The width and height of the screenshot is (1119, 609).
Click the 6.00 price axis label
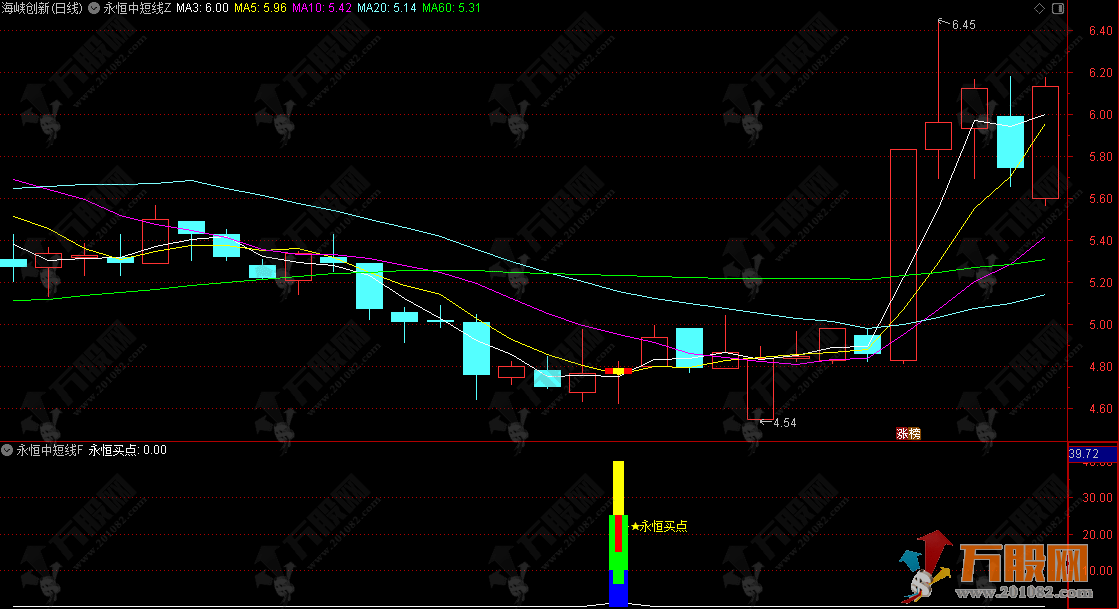point(1100,115)
